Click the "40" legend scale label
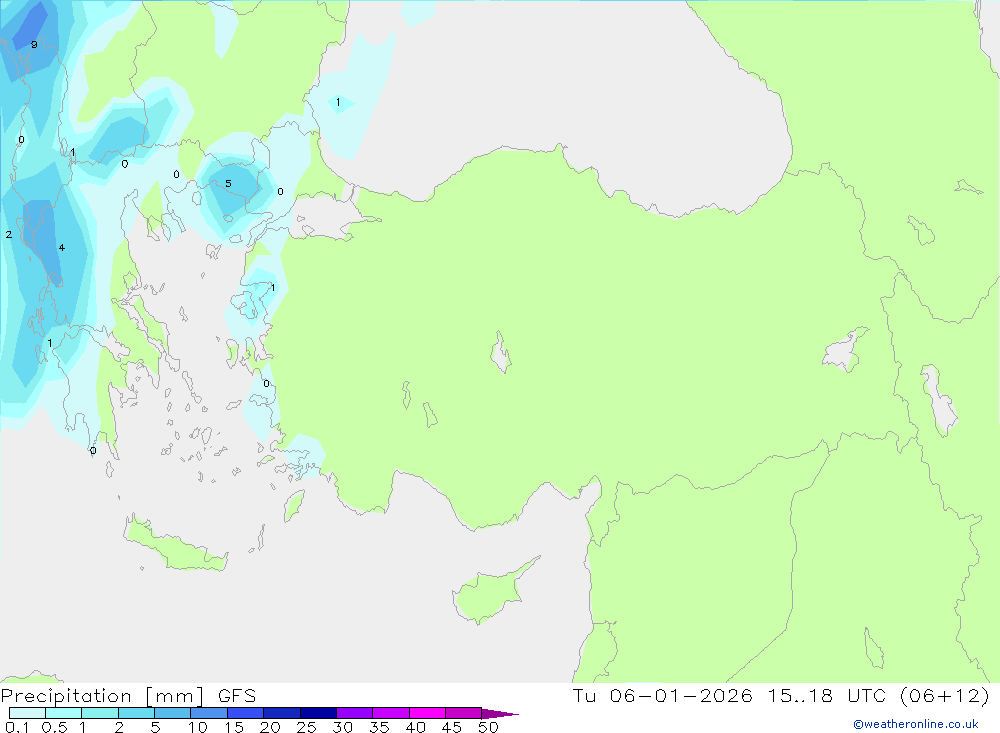This screenshot has width=1000, height=733. click(x=416, y=727)
